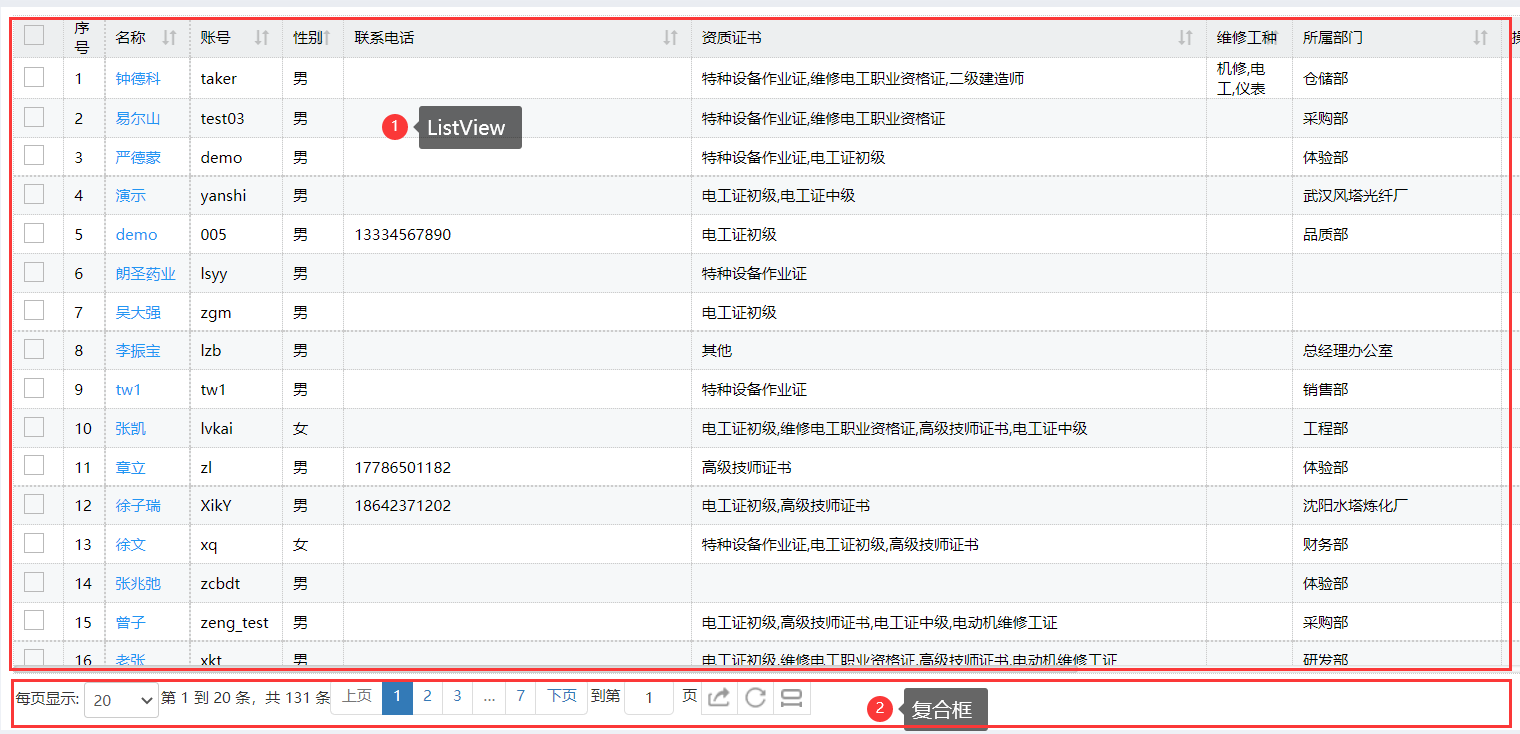Click the export icon in pagination bar

tap(719, 698)
